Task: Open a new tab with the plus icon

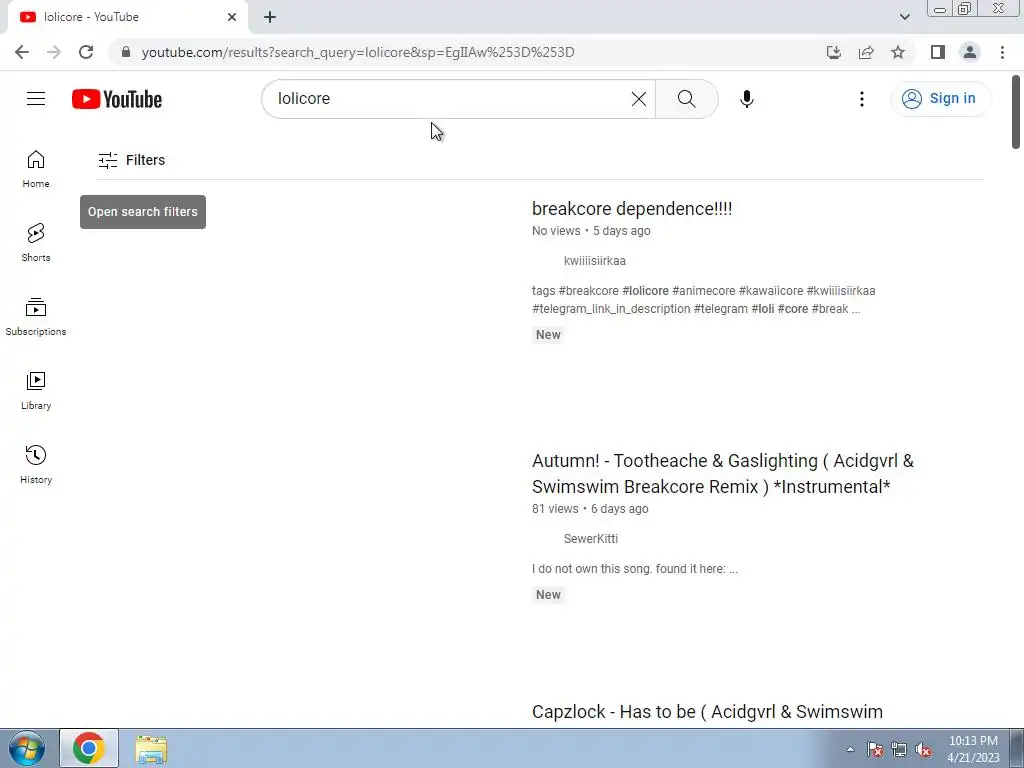Action: [x=270, y=18]
